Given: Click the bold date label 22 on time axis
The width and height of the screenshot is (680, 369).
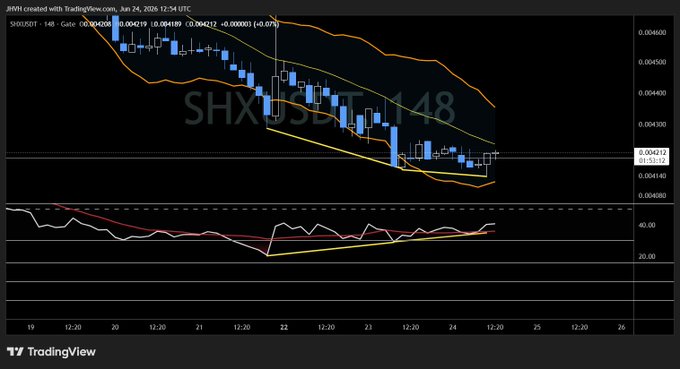Looking at the screenshot, I should click(x=284, y=327).
